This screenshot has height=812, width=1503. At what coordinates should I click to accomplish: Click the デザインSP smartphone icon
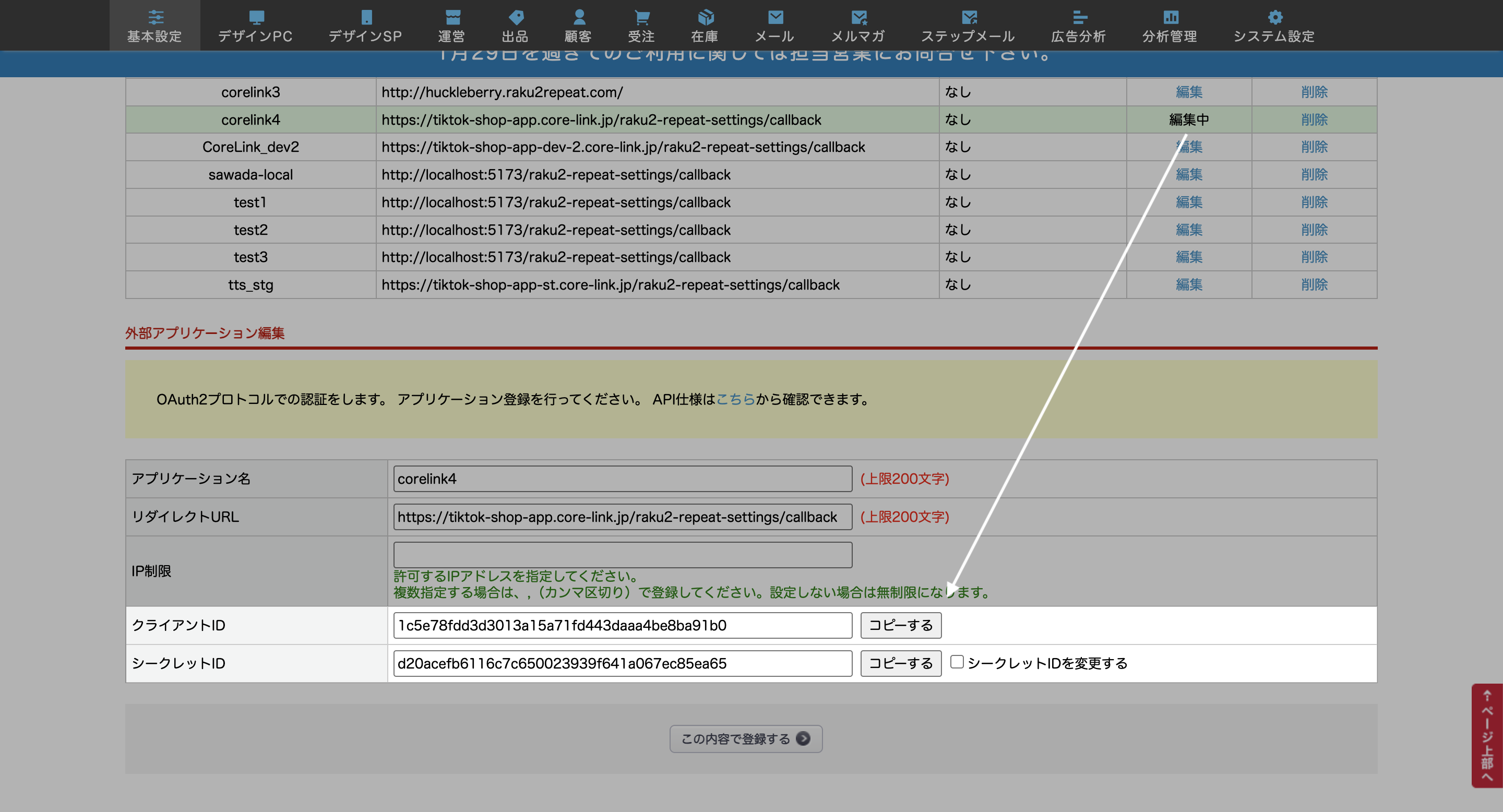pyautogui.click(x=366, y=17)
